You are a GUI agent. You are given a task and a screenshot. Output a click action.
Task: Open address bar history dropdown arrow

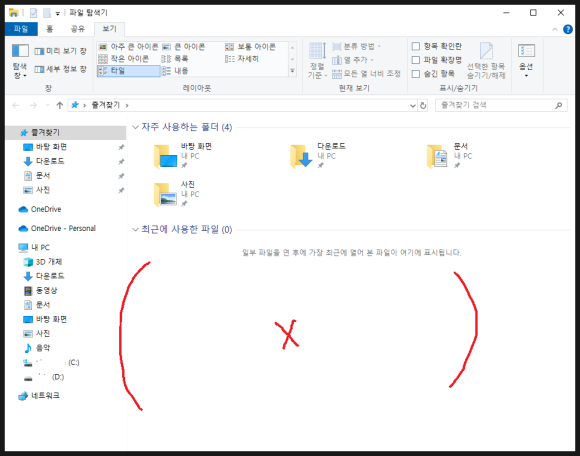pos(413,106)
